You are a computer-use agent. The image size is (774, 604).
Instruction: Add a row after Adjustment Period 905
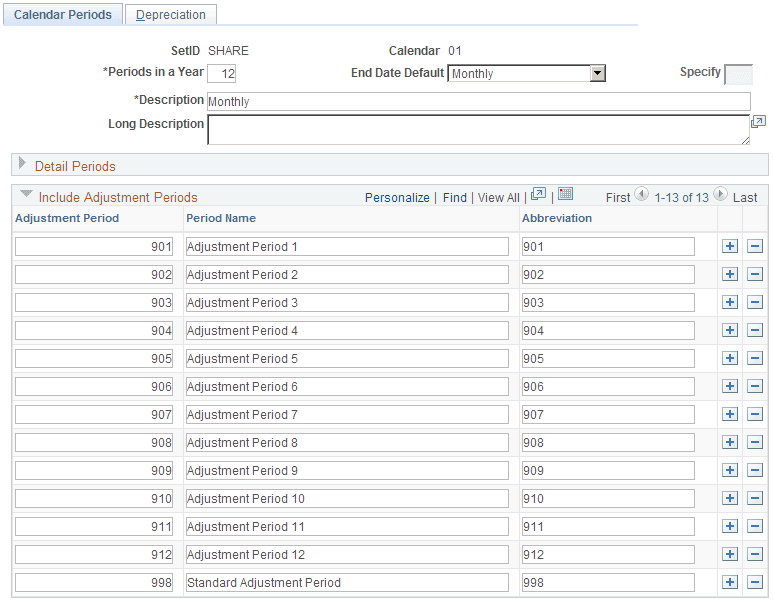click(x=730, y=358)
